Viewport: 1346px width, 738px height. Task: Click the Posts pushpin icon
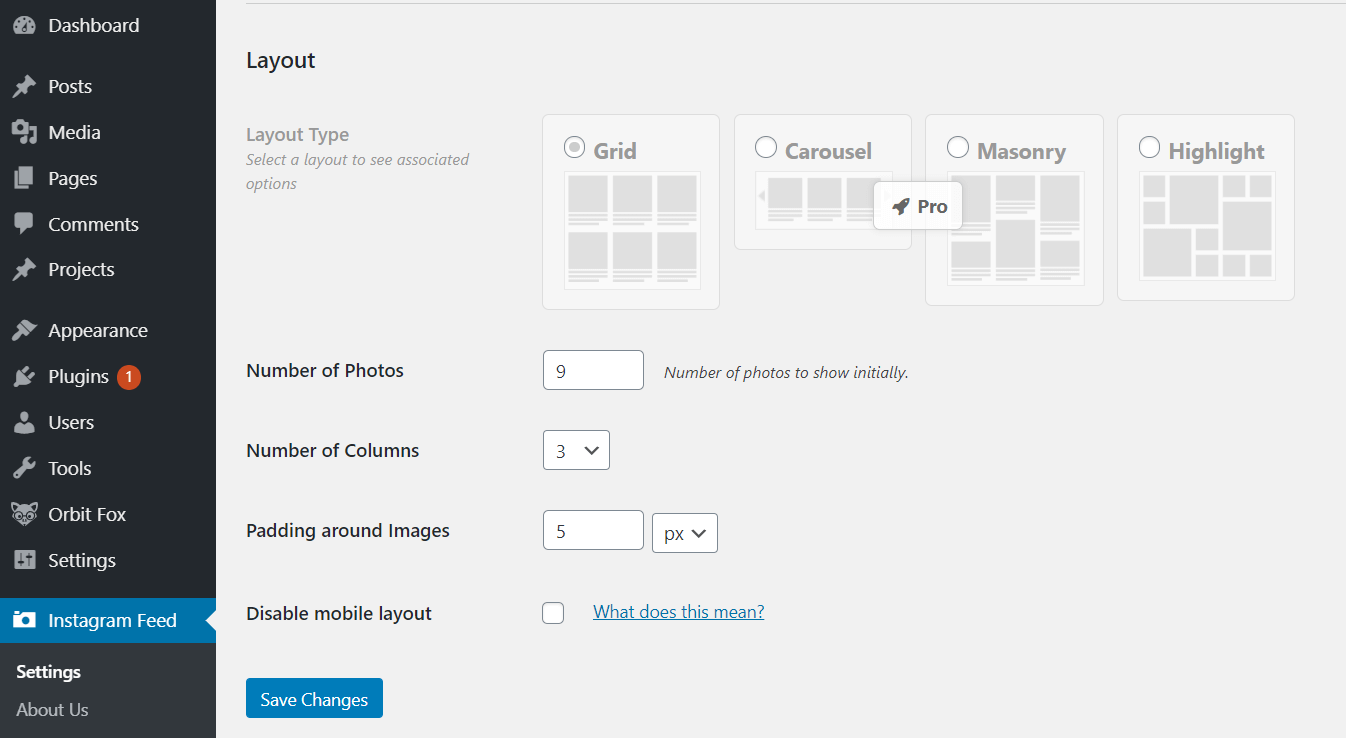(x=24, y=87)
